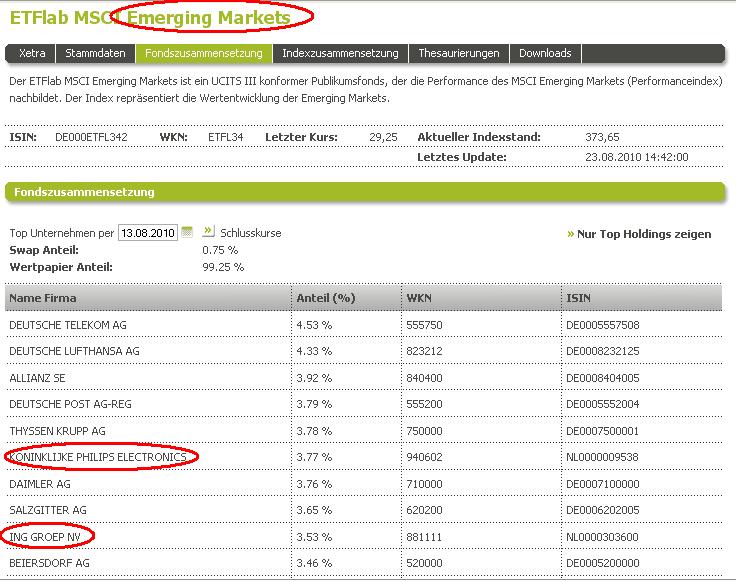736x582 pixels.
Task: Click the 3.46 % share value
Action: click(314, 563)
